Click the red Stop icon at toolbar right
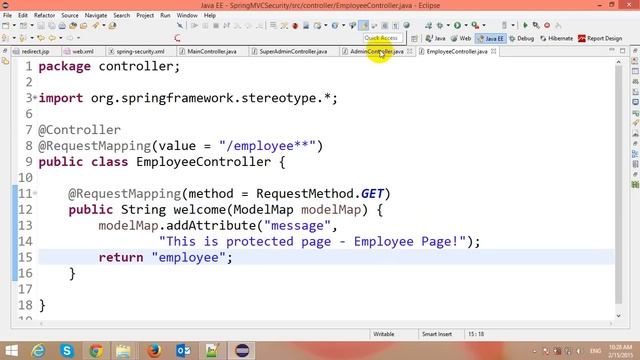The image size is (640, 360). pyautogui.click(x=547, y=25)
